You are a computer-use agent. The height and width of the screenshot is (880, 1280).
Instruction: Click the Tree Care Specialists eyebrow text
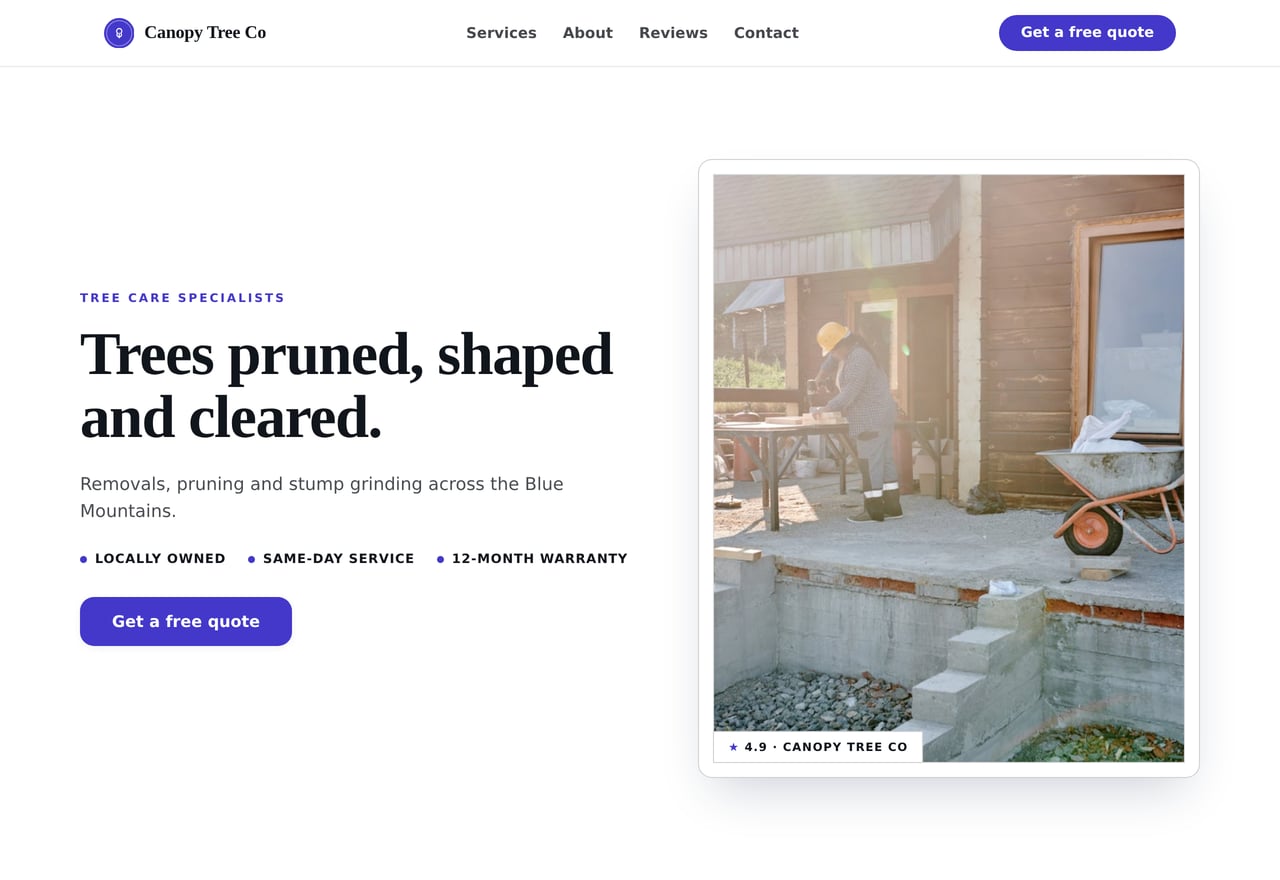[182, 298]
